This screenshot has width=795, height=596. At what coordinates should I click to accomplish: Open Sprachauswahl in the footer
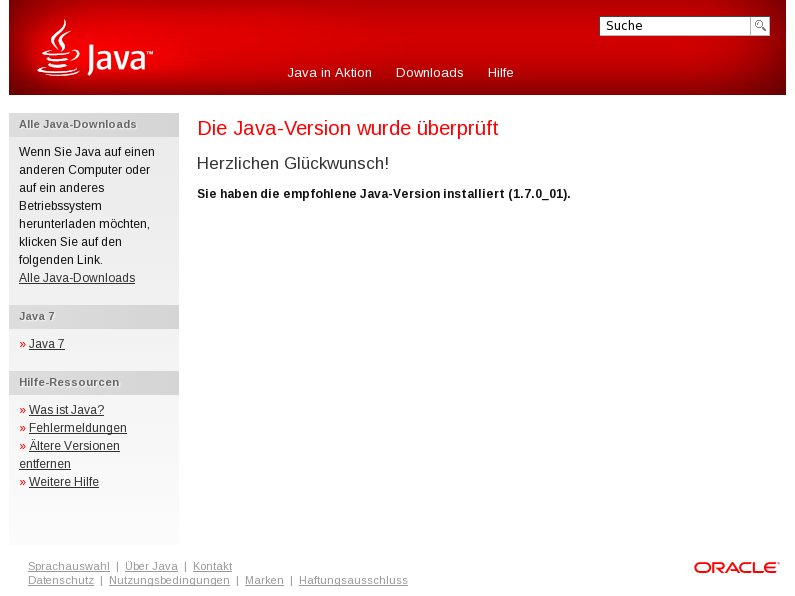point(69,566)
